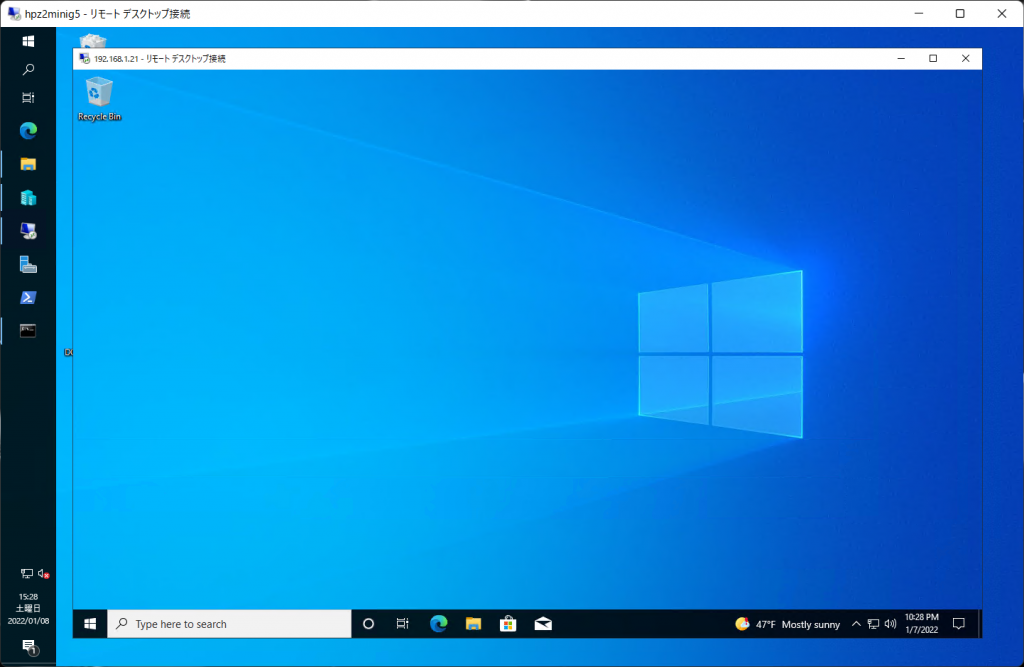
Task: Open the stacked servers icon in the vertical taskbar
Action: click(28, 264)
